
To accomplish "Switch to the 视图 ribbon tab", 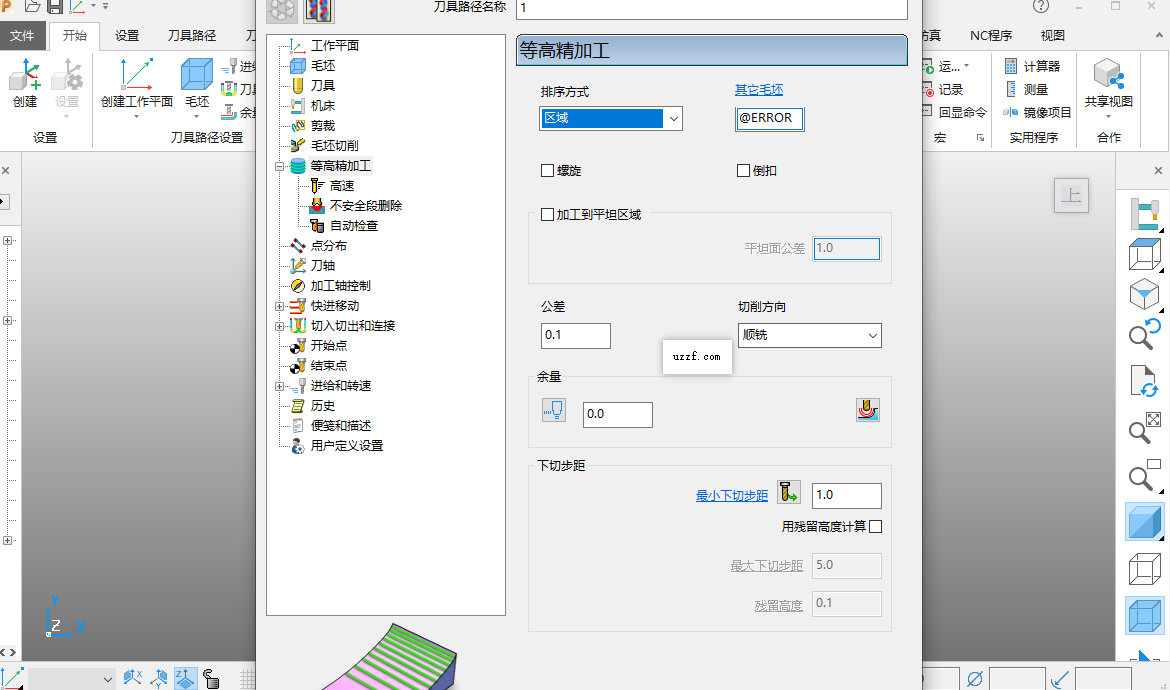I will 1054,35.
